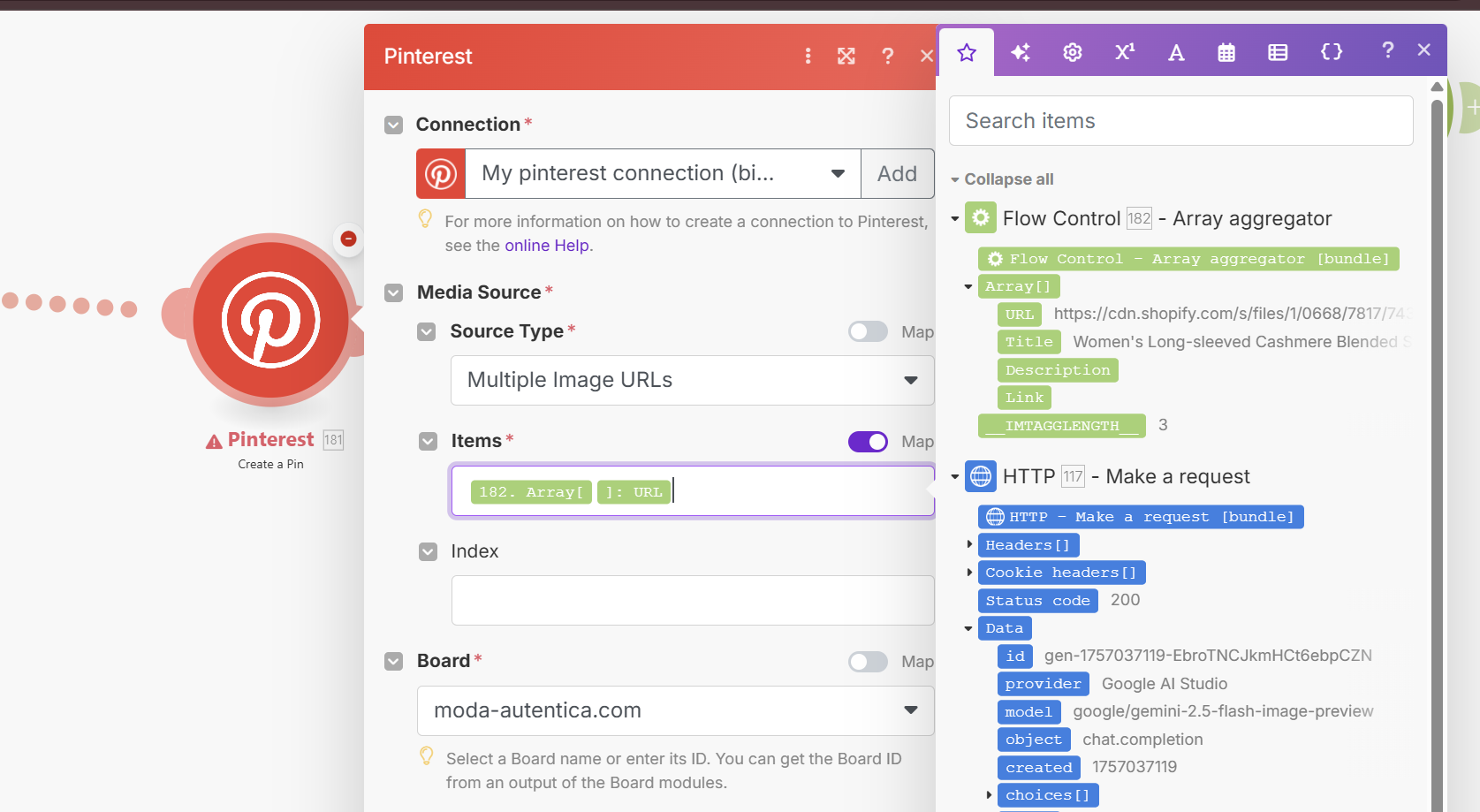Screen dimensions: 1480x812
Task: Insert the HTTP Make a request bundle pill
Action: [x=1141, y=517]
